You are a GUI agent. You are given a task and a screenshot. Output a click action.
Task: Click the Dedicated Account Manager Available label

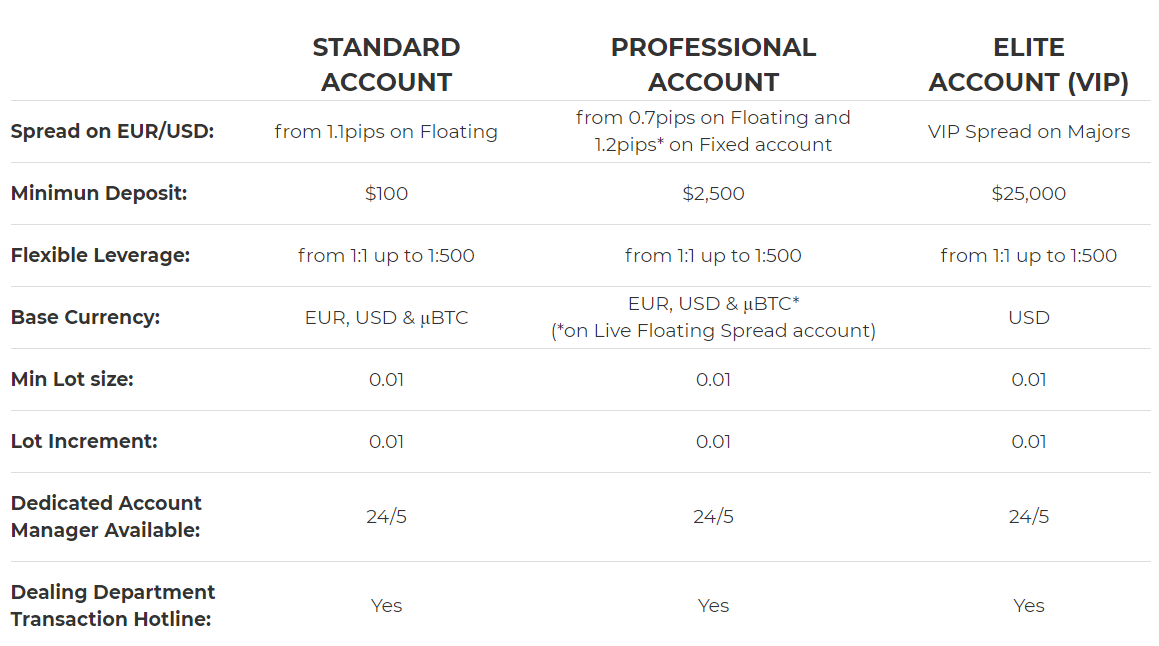(x=106, y=517)
